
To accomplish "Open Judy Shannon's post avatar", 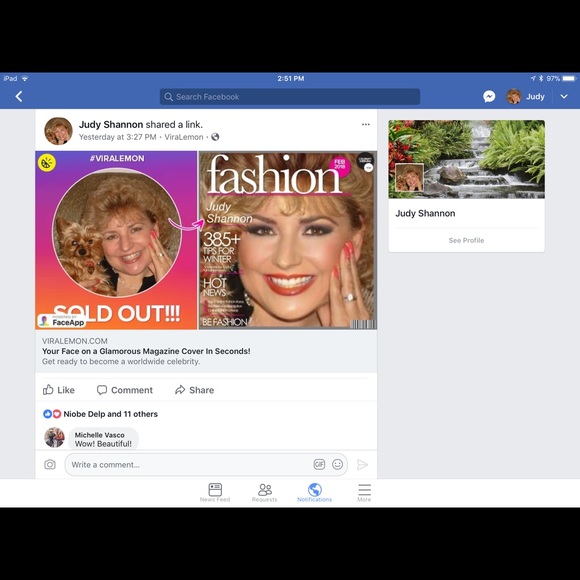I will 58,131.
